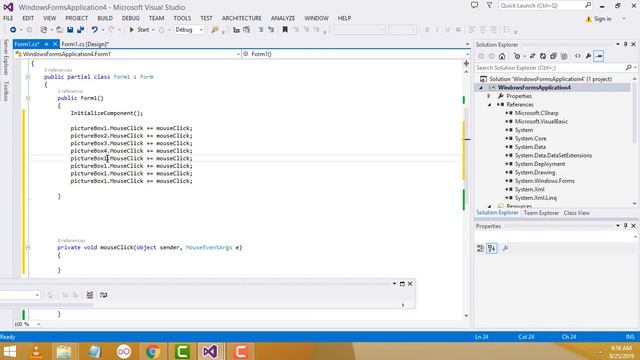The height and width of the screenshot is (360, 640).
Task: Expand the Properties node in Solution Explorer
Action: click(489, 96)
